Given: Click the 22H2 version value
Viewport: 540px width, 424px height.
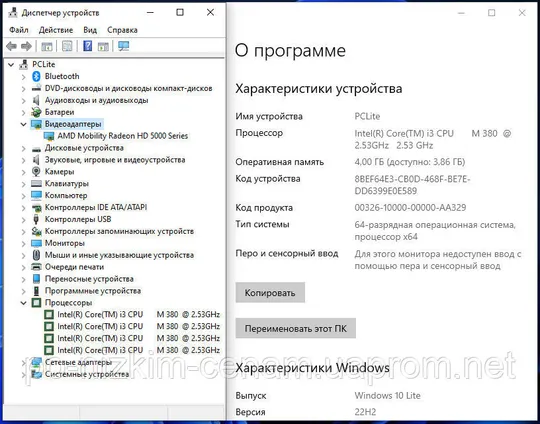Looking at the screenshot, I should (365, 412).
